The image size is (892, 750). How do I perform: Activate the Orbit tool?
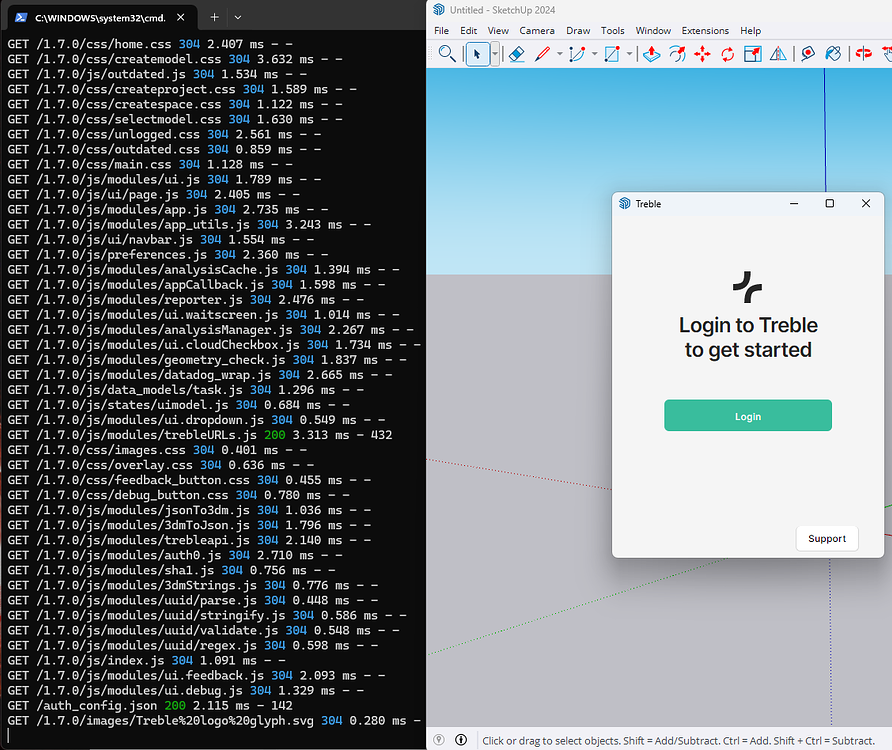pyautogui.click(x=863, y=53)
